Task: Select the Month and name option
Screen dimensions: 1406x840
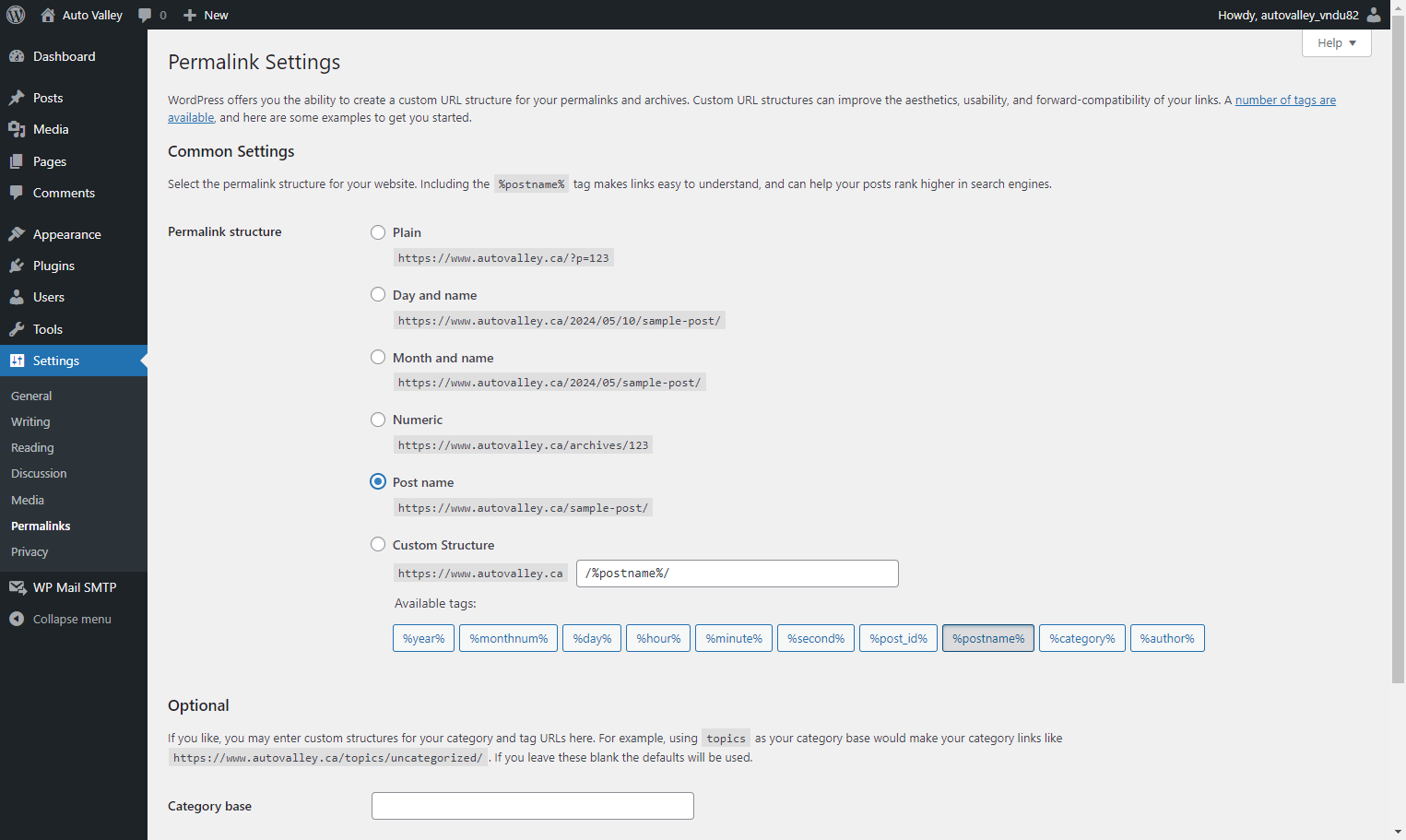Action: [378, 357]
